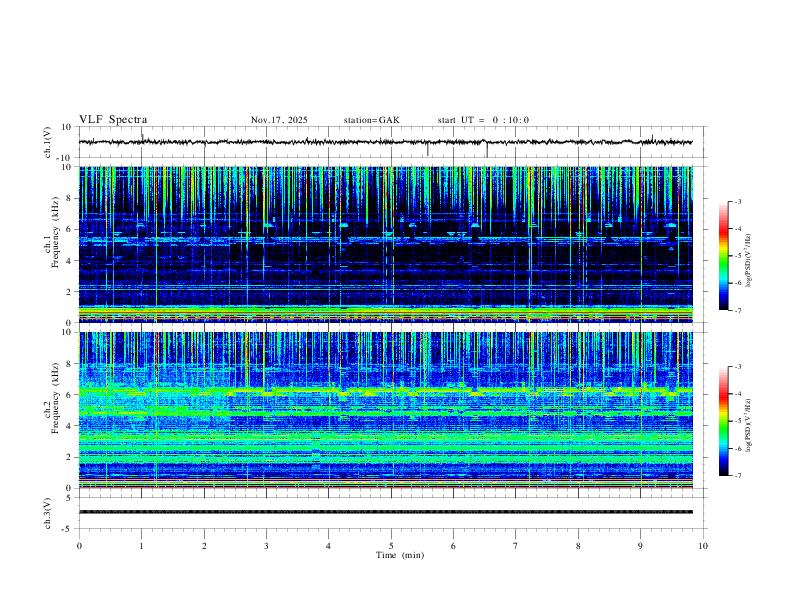
Task: Click the "ch.1(V)" voltage axis label
Action: tap(47, 142)
